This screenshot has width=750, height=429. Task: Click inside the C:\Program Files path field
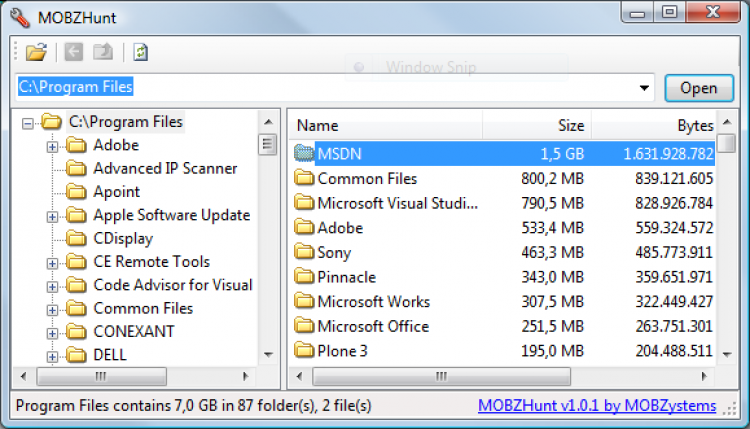[x=330, y=88]
